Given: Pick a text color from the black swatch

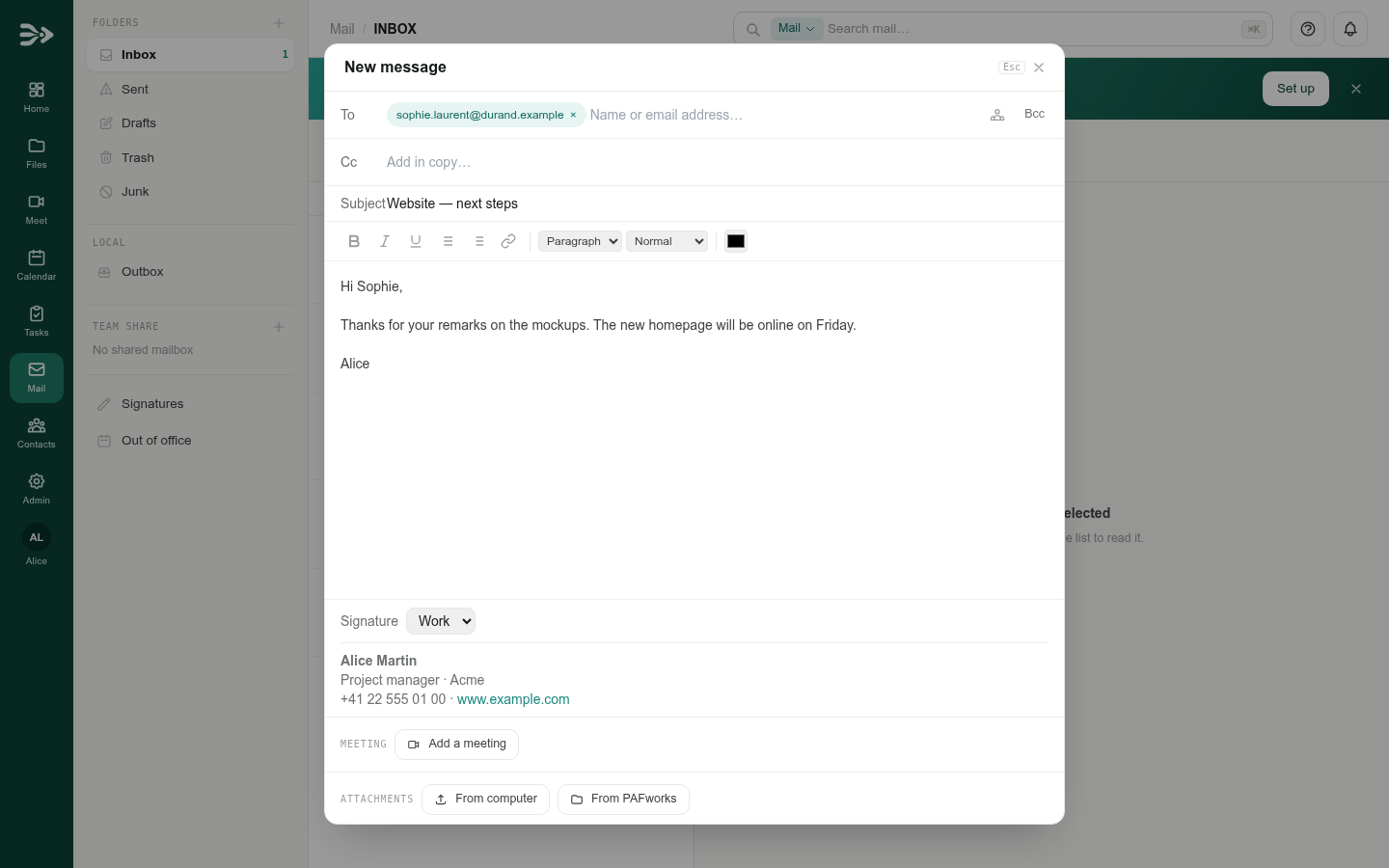Looking at the screenshot, I should pyautogui.click(x=736, y=241).
